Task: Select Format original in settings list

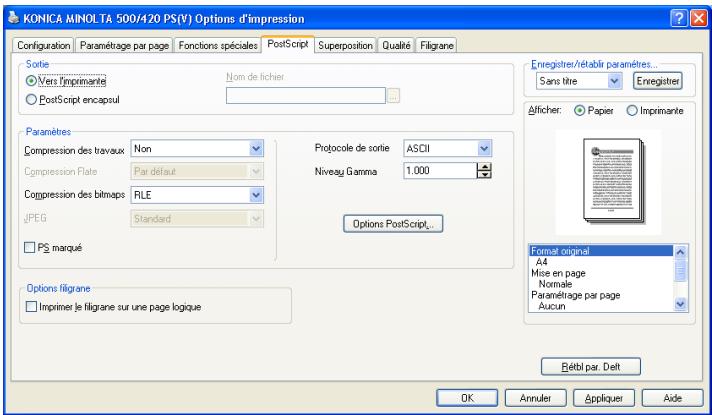Action: [x=601, y=251]
